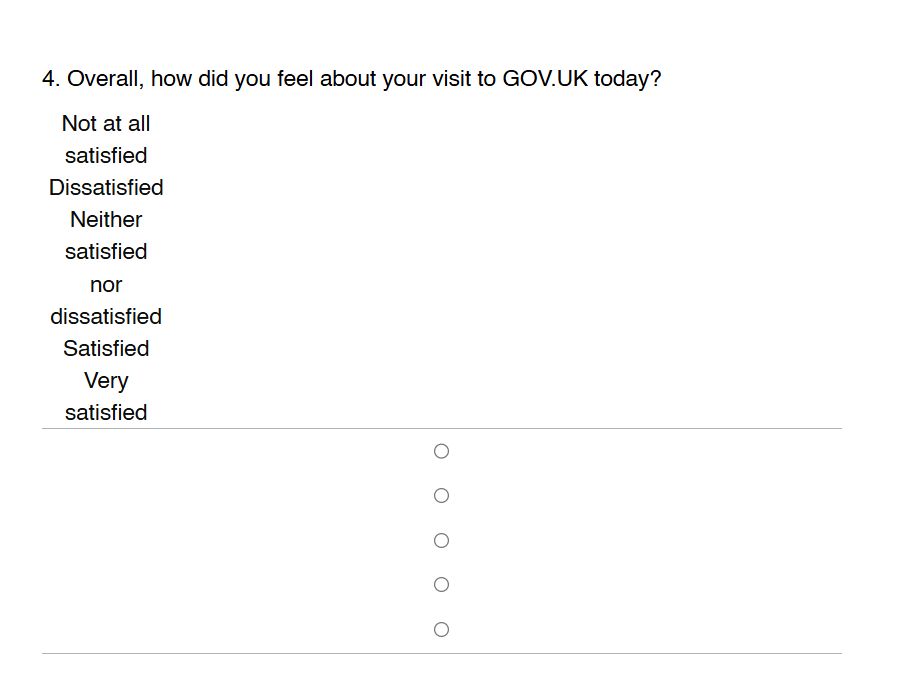Choose the middle radio button of five
The image size is (904, 688).
[x=441, y=541]
